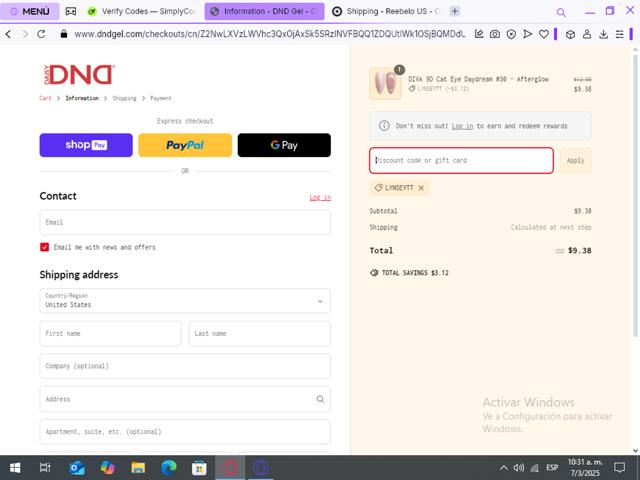Open File Explorer from the taskbar
The width and height of the screenshot is (640, 480).
pos(138,468)
